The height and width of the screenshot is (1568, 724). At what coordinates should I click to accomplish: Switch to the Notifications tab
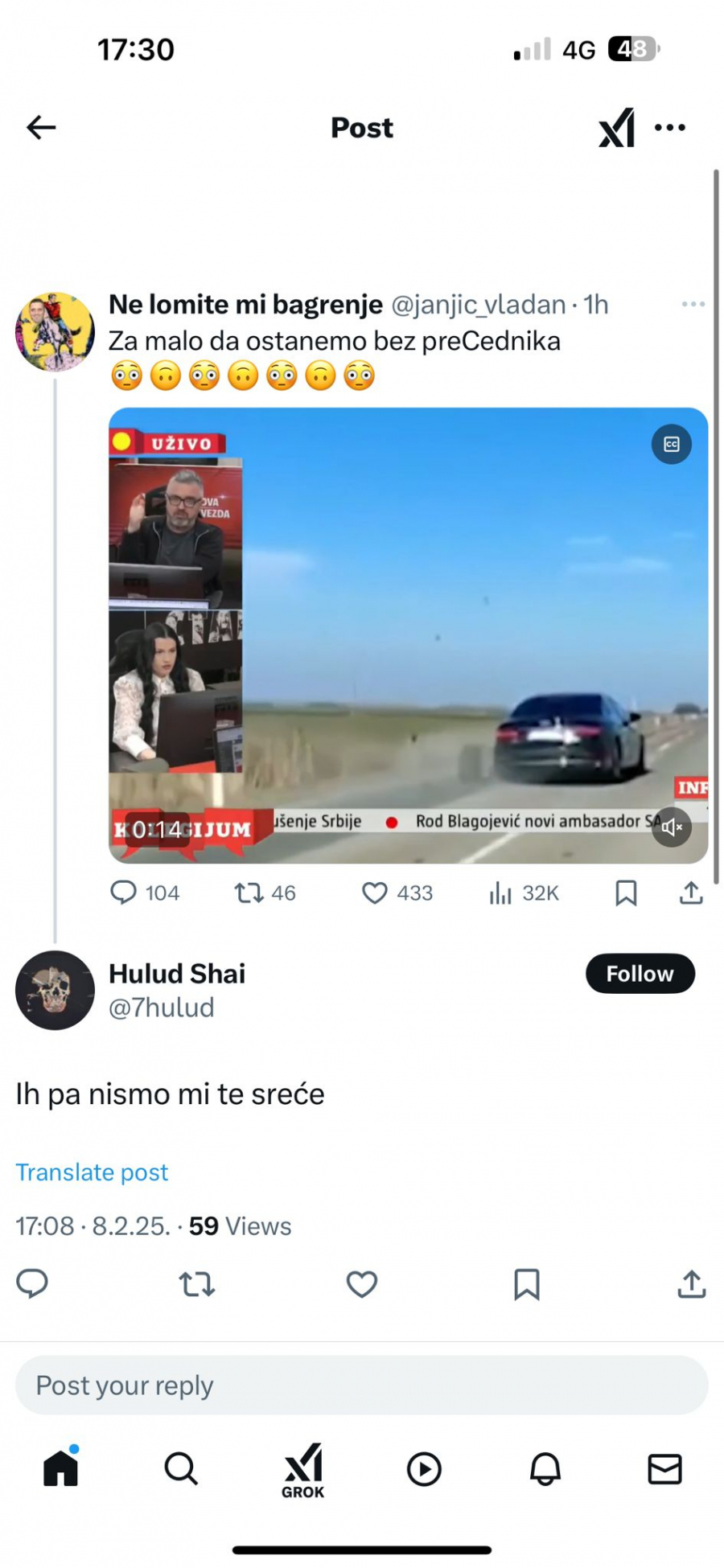[x=545, y=1469]
